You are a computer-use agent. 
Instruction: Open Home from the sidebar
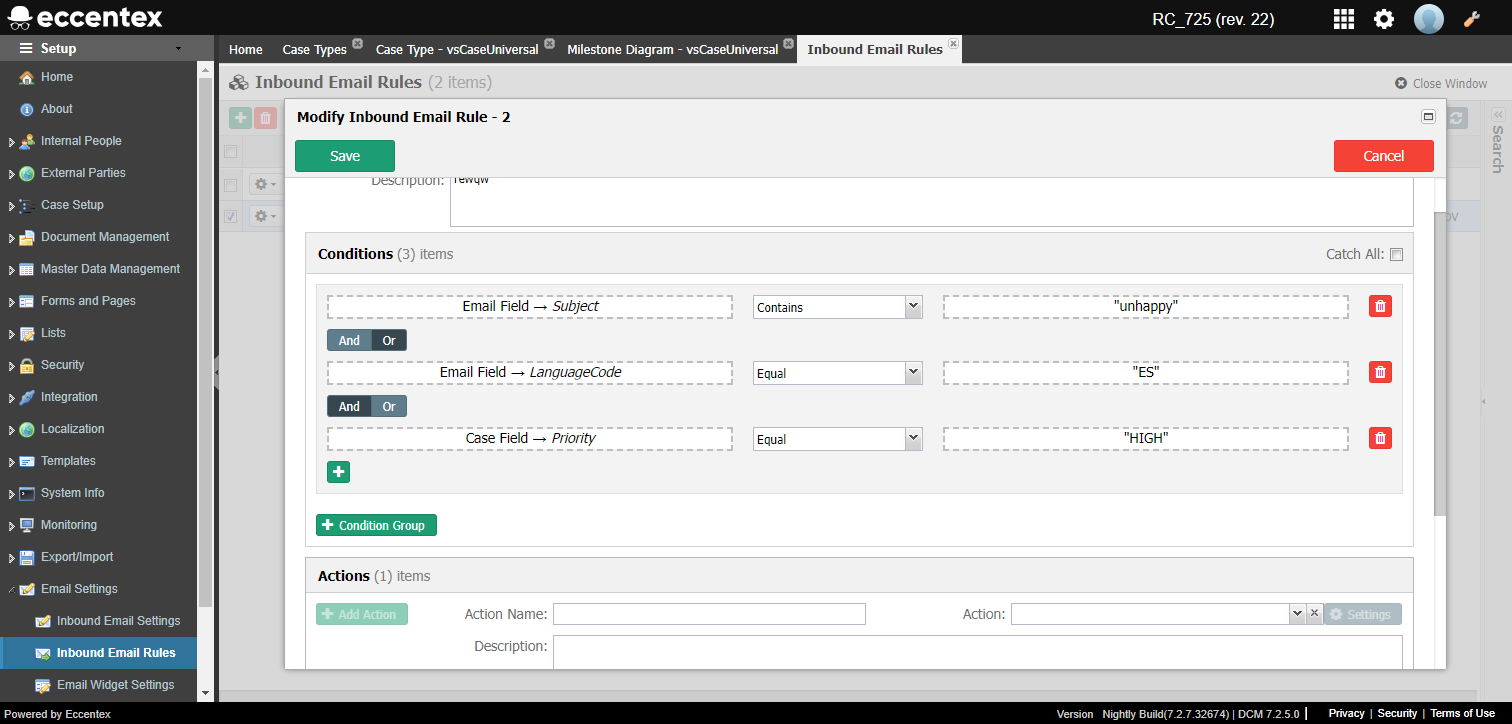point(57,77)
